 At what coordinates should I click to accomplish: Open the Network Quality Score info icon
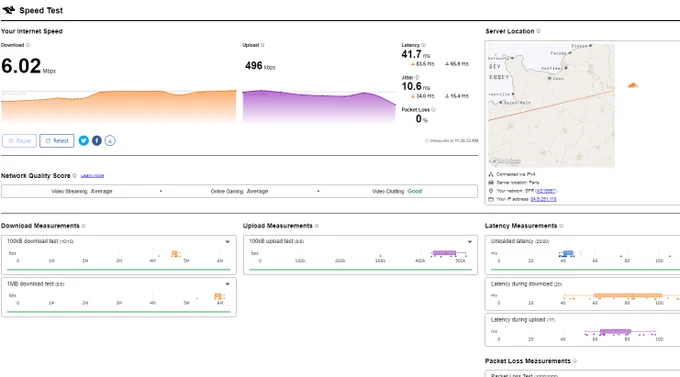(75, 176)
